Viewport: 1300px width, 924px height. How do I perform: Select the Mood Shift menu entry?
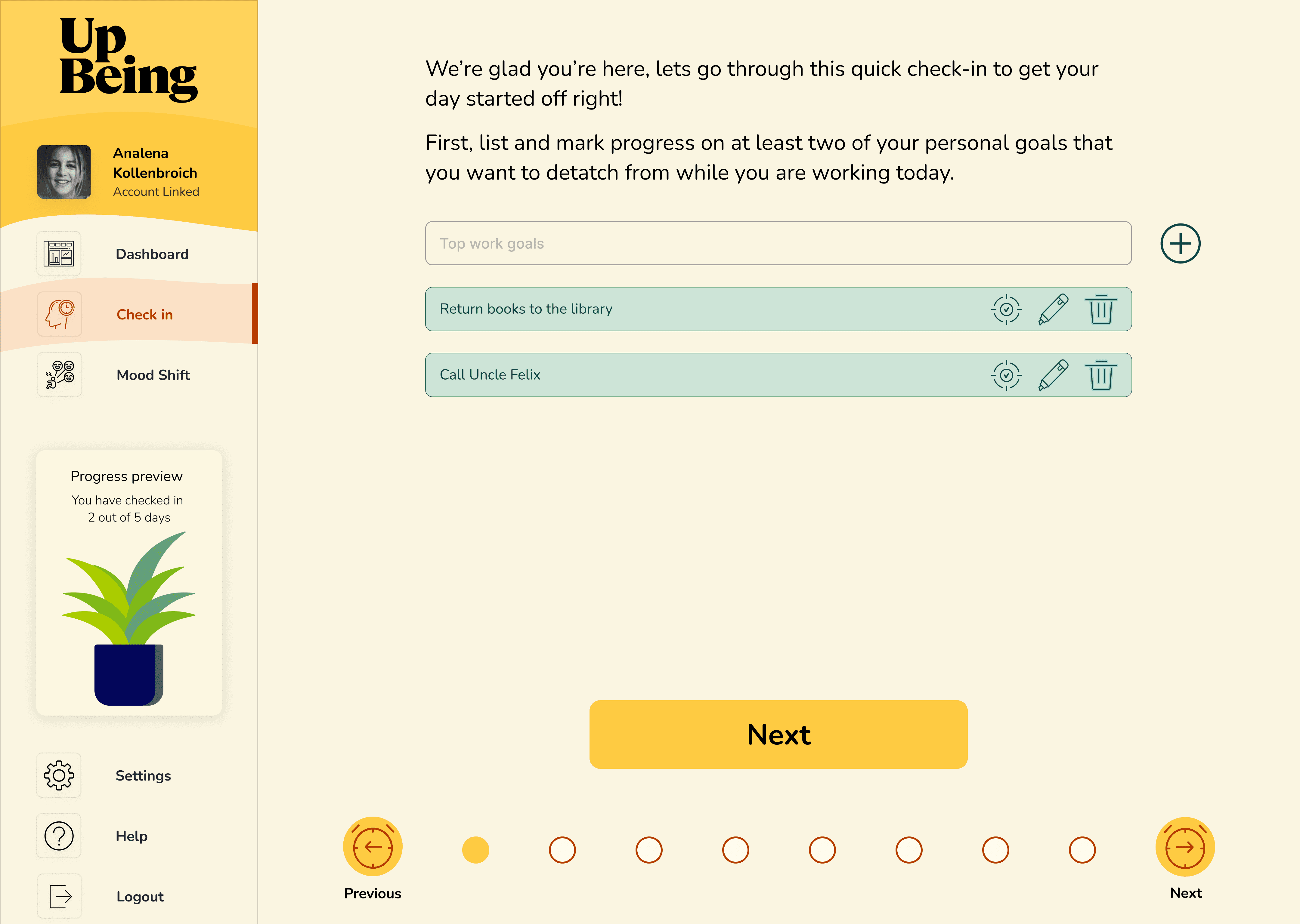tap(153, 375)
